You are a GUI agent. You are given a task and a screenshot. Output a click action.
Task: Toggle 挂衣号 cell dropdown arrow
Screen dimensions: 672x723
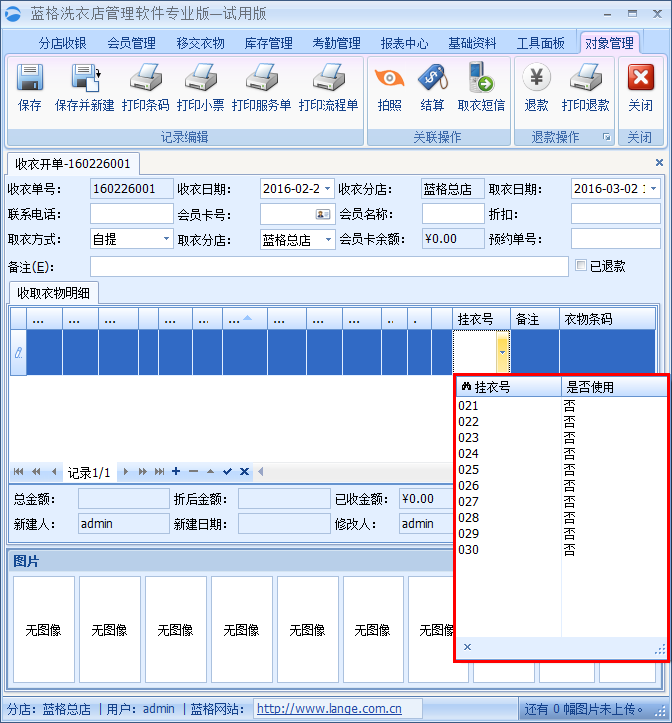[x=502, y=352]
